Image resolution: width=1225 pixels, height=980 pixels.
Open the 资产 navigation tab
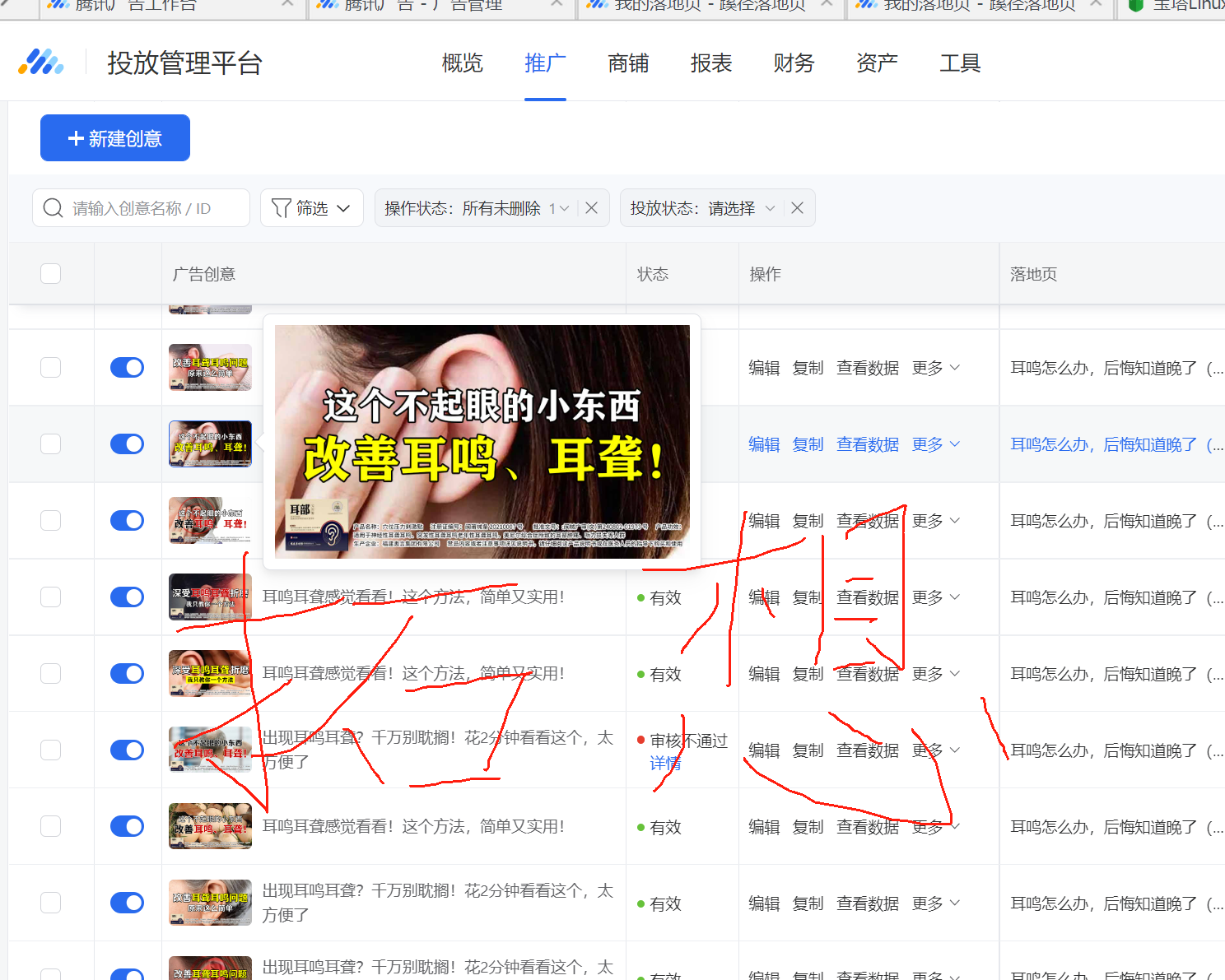[877, 63]
